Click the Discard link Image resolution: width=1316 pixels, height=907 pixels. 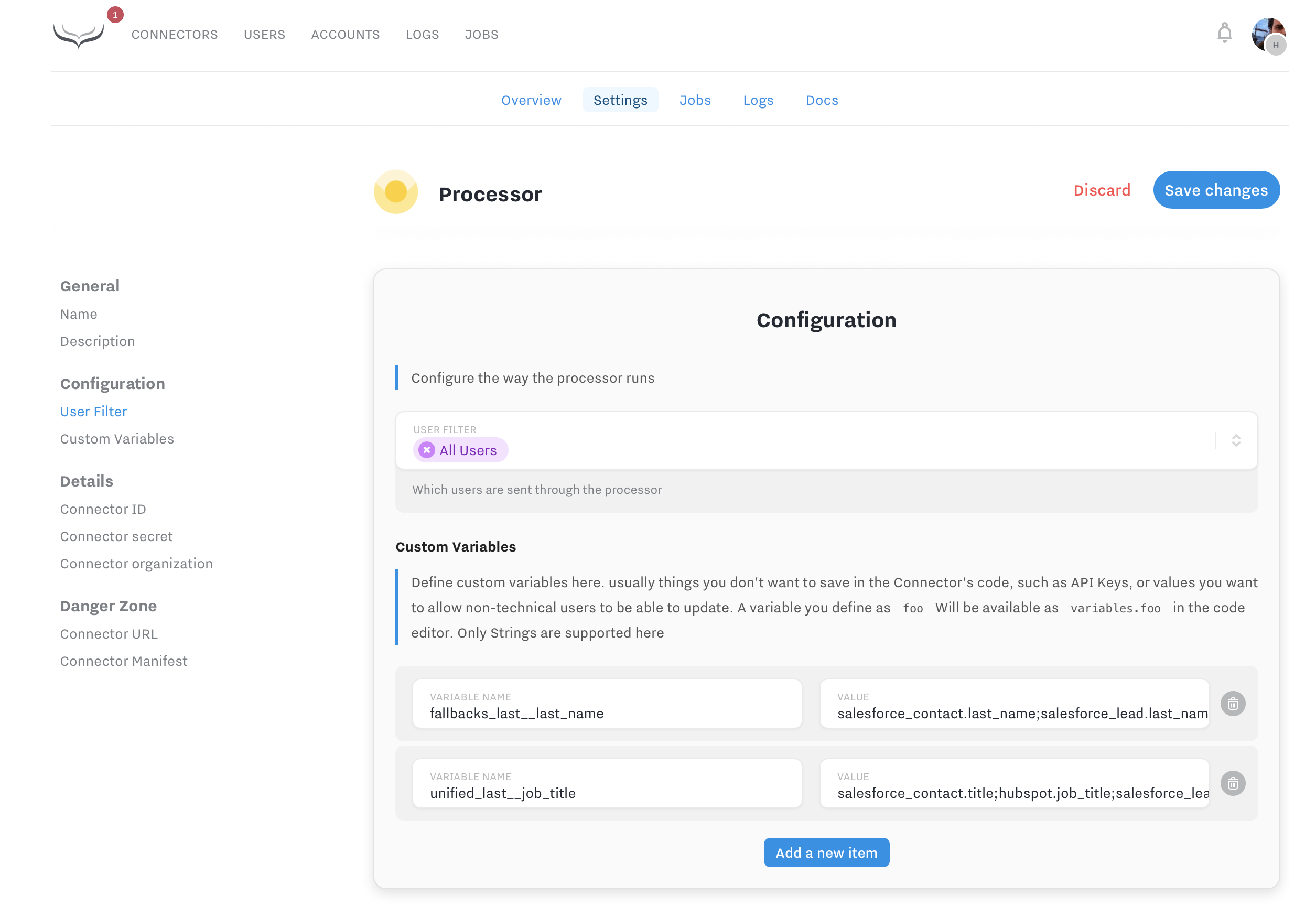(1101, 190)
